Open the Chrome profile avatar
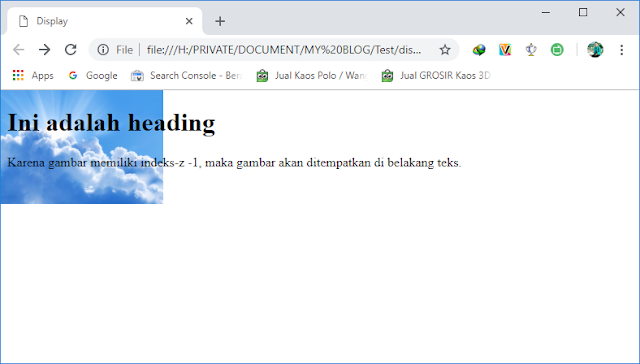Viewport: 640px width, 364px height. click(x=595, y=50)
